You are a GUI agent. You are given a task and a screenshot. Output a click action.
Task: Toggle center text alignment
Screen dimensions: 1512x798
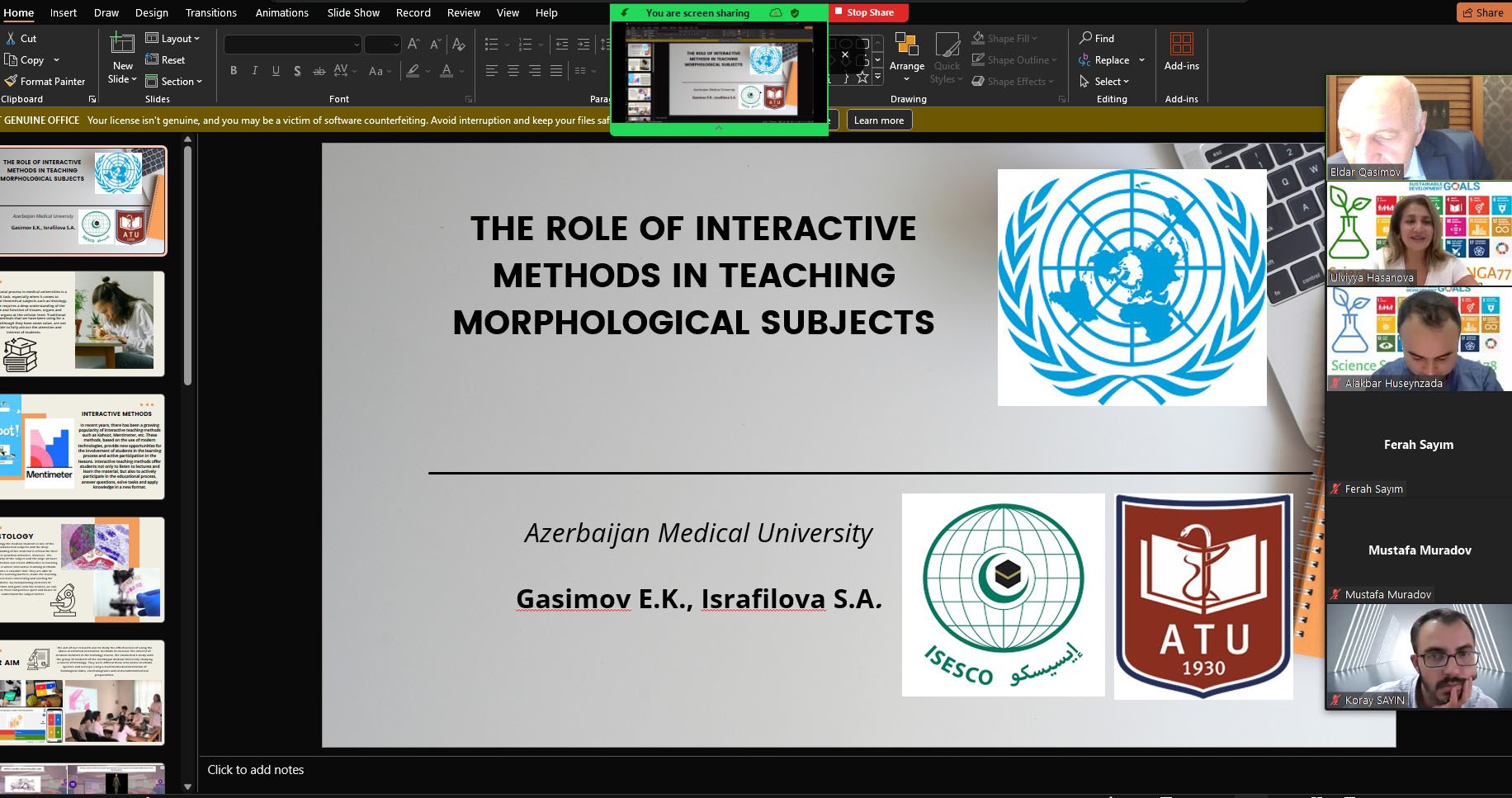click(x=513, y=71)
